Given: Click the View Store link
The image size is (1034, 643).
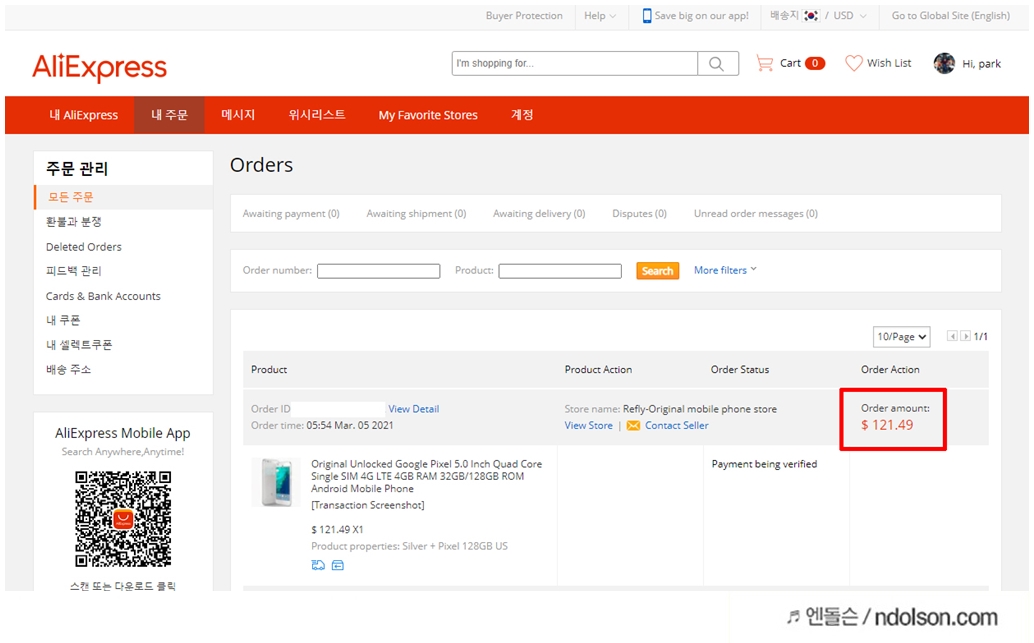Looking at the screenshot, I should 588,426.
